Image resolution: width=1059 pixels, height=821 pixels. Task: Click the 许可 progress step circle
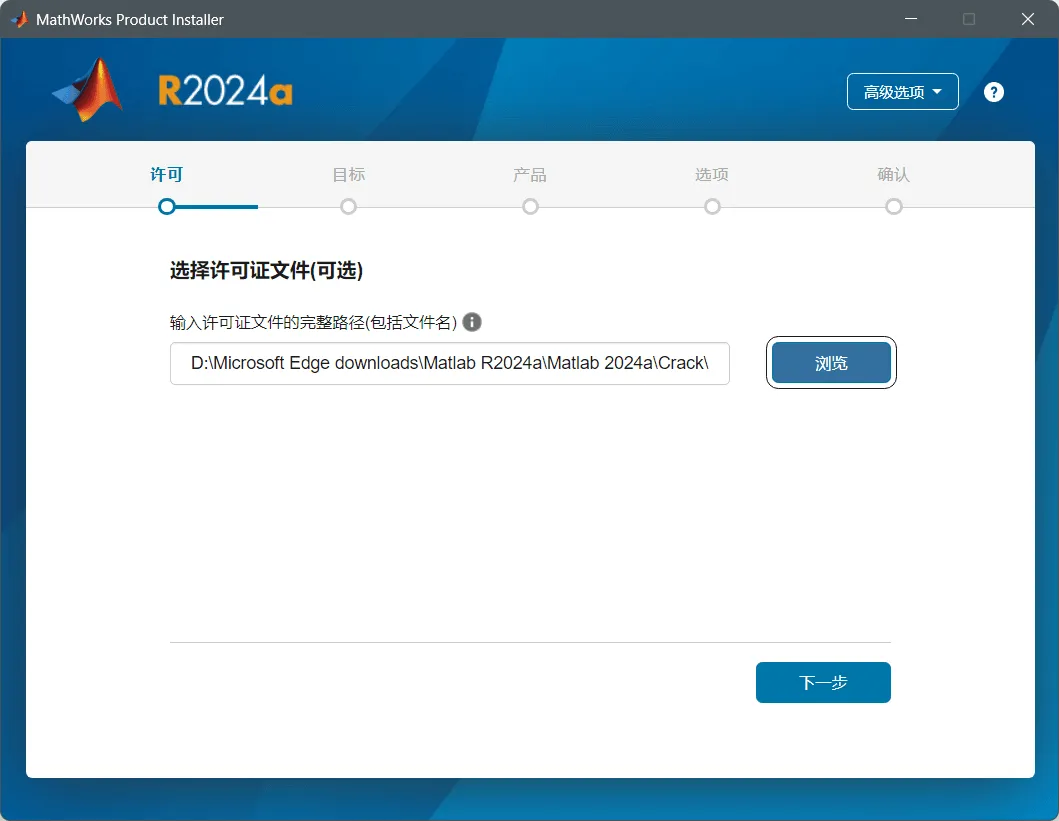point(167,207)
